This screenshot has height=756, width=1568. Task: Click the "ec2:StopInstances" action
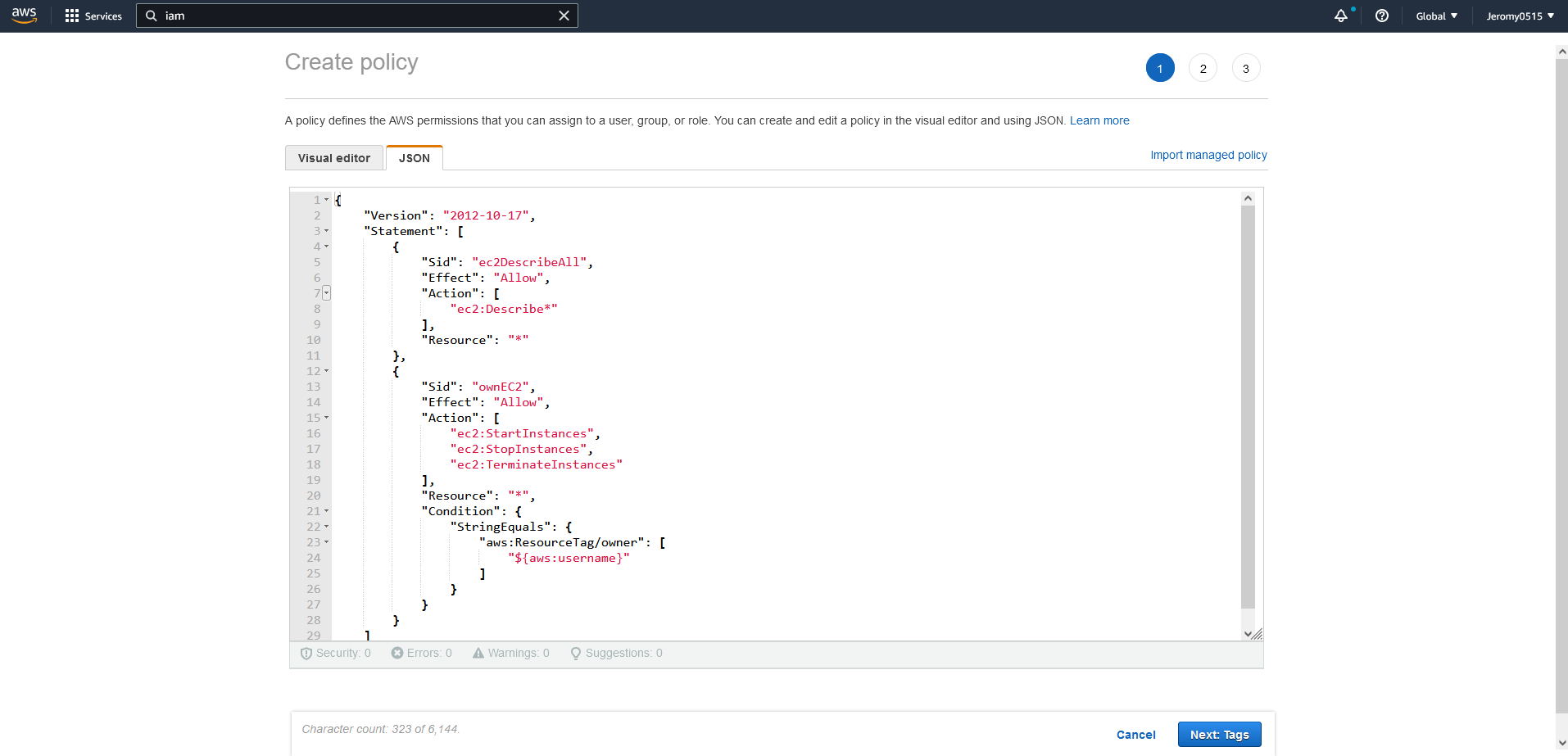coord(519,449)
